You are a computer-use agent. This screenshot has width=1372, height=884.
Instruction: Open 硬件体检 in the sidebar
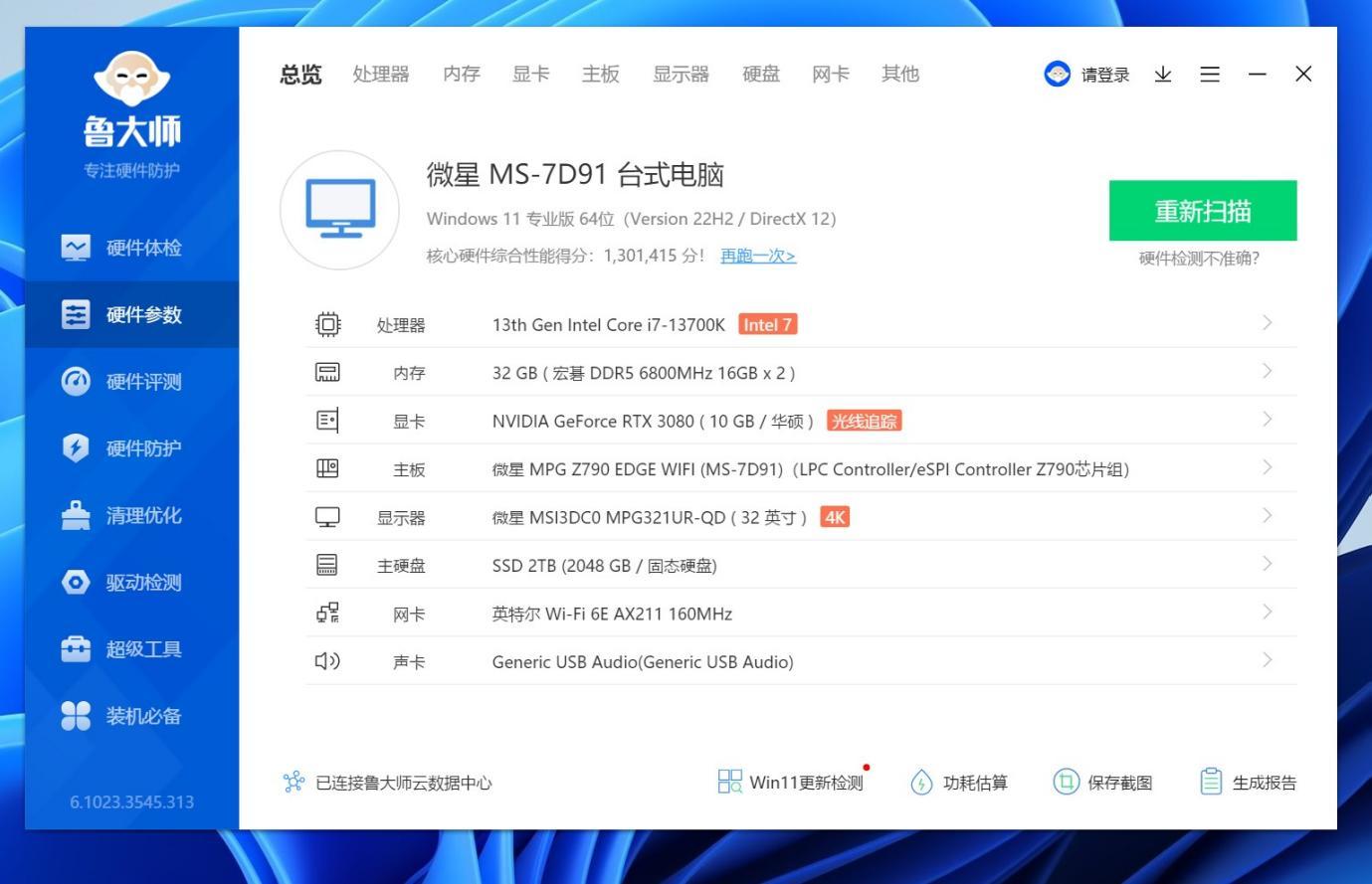(x=131, y=248)
